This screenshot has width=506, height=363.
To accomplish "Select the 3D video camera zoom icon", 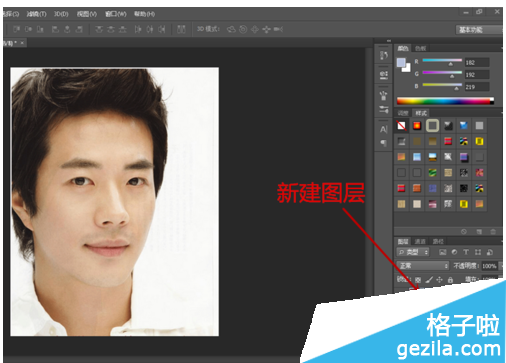I will click(x=278, y=29).
